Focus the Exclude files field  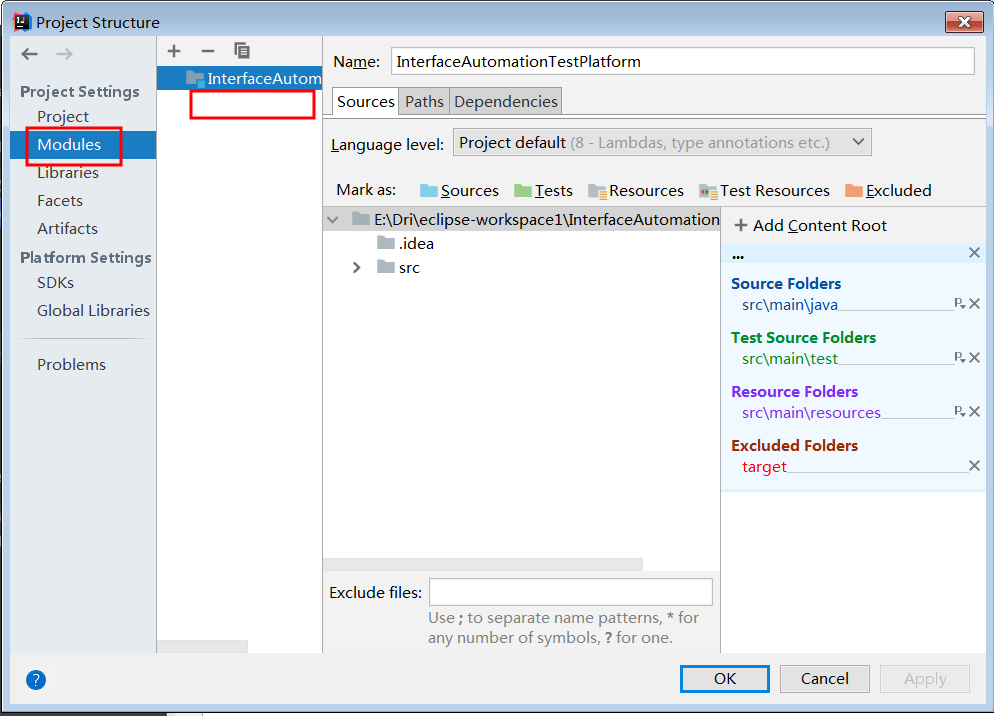[x=571, y=592]
